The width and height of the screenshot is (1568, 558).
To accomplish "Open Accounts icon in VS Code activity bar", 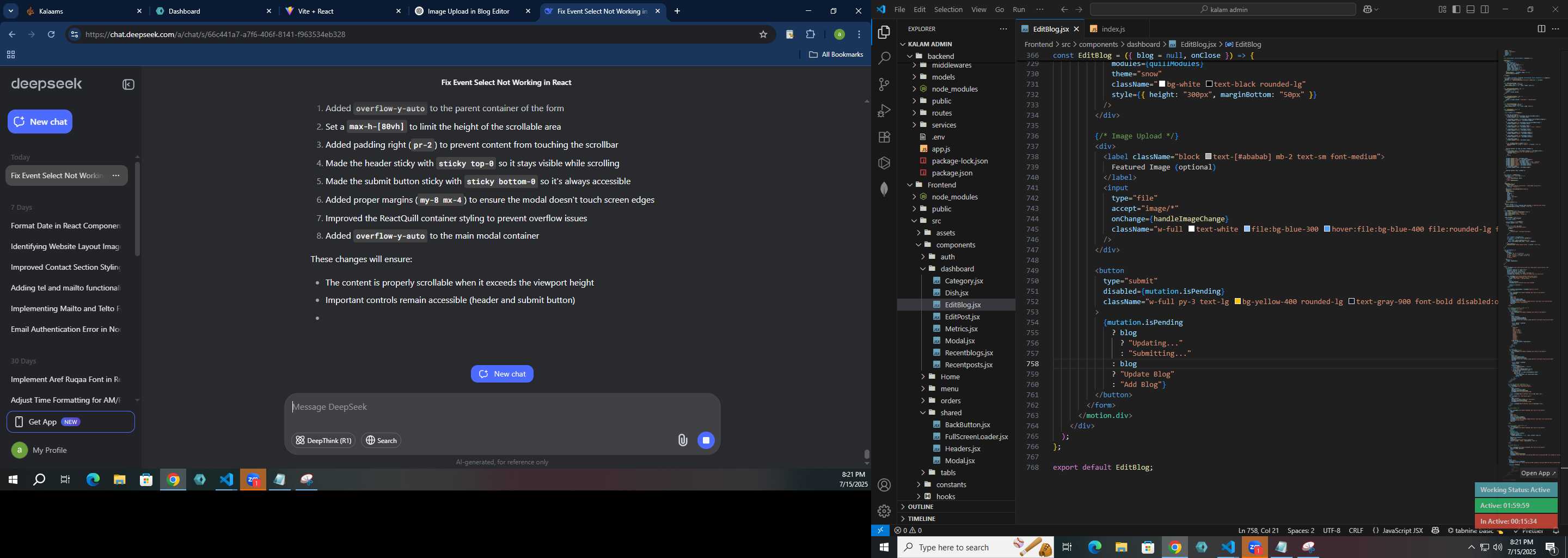I will click(884, 485).
